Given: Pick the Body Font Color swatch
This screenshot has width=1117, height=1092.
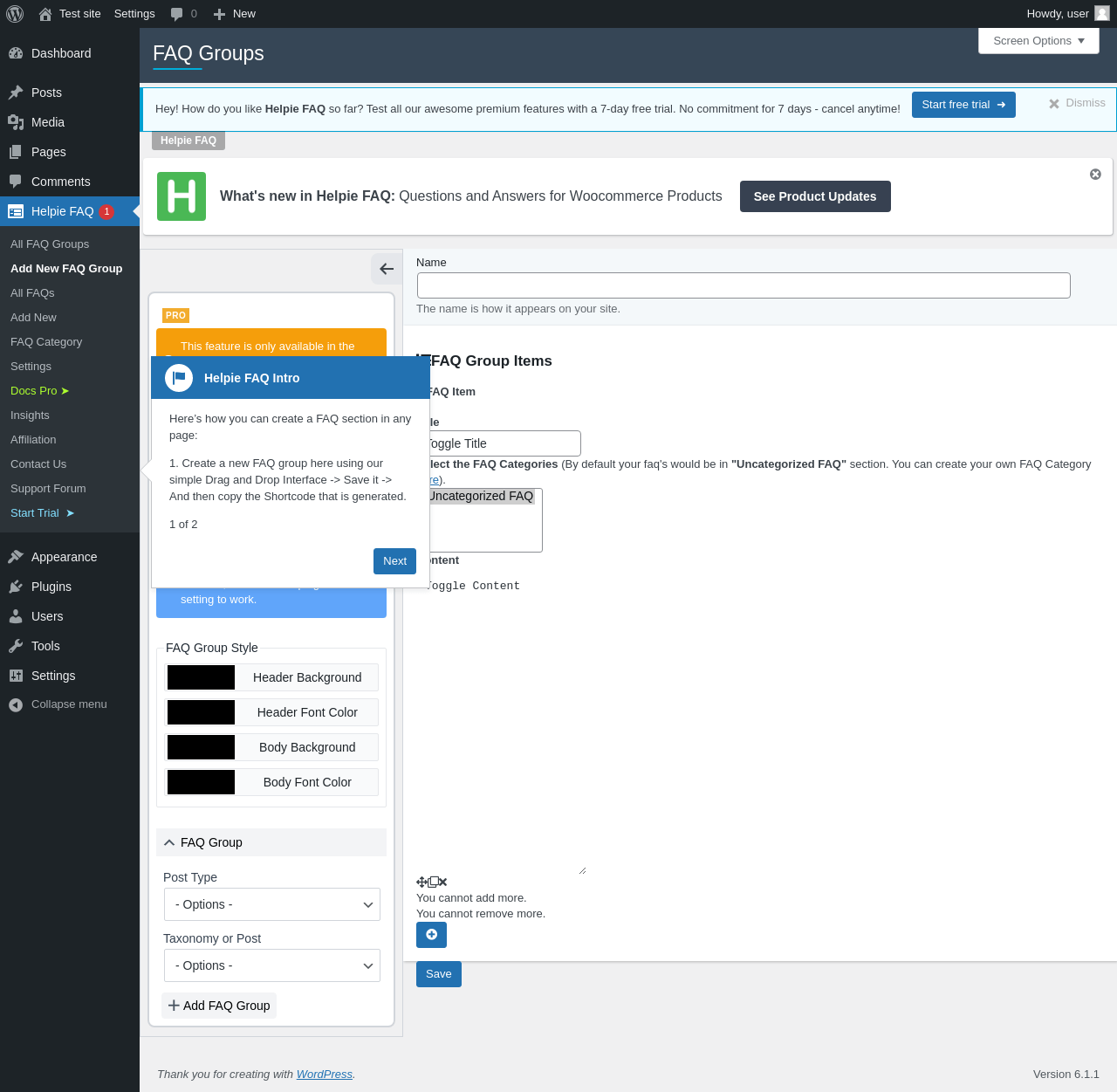Looking at the screenshot, I should [x=201, y=782].
